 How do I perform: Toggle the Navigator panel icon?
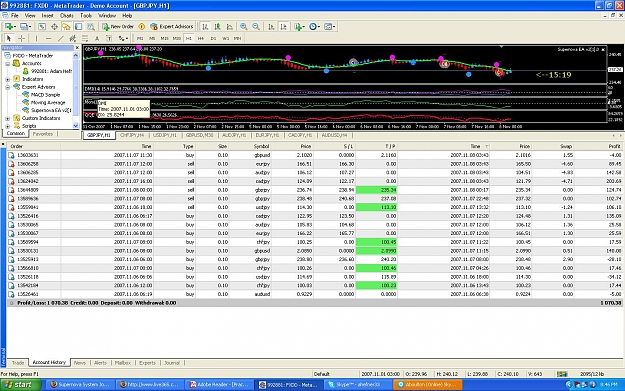[x=66, y=26]
